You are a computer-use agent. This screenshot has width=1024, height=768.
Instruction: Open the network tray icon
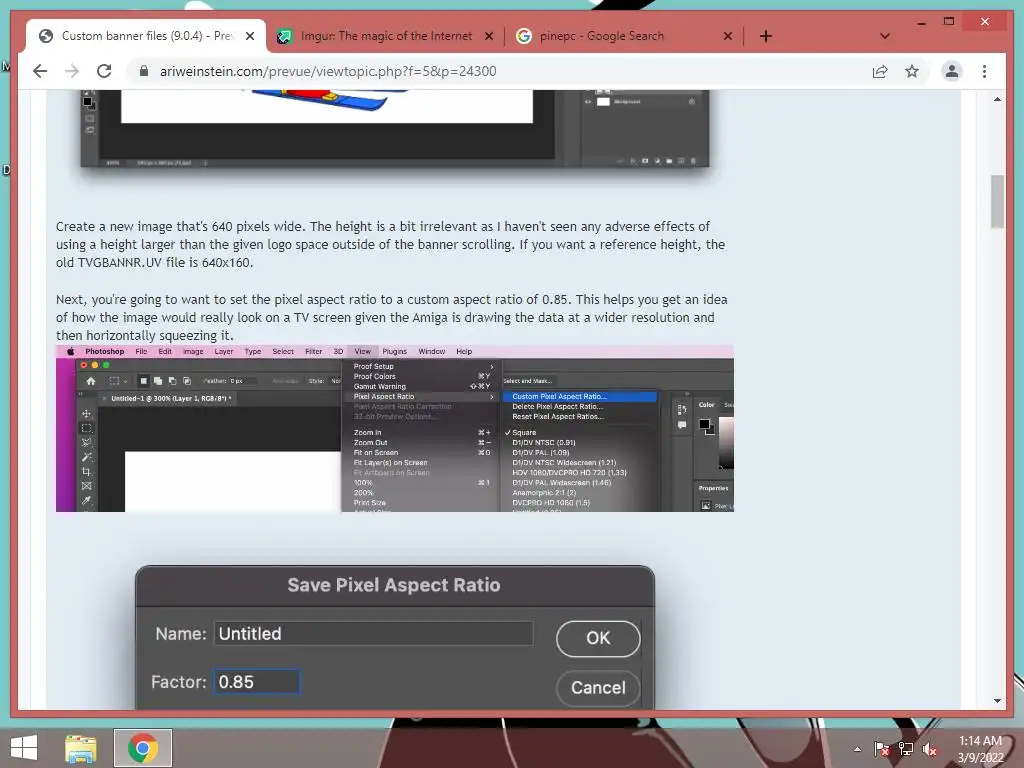click(x=906, y=749)
